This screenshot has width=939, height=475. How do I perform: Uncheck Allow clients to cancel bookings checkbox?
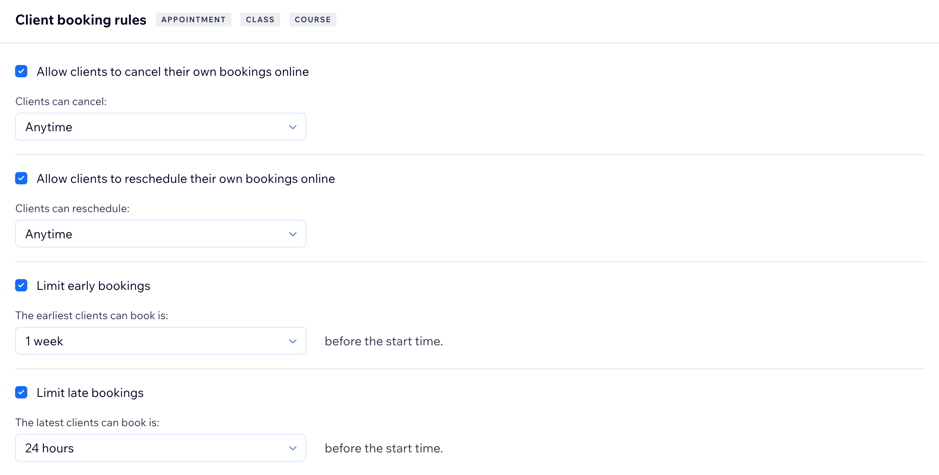point(21,72)
